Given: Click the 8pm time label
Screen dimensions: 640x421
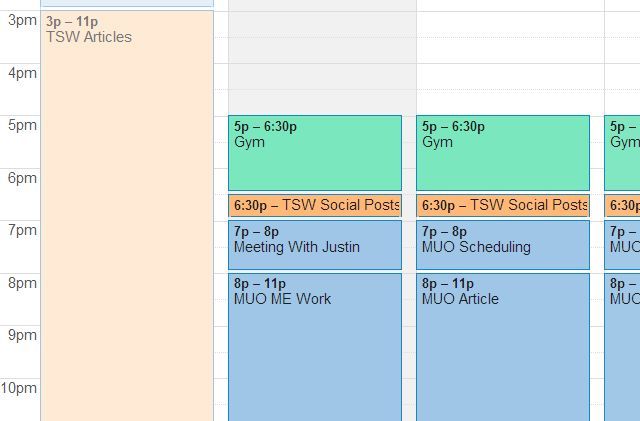Looking at the screenshot, I should click(22, 283).
